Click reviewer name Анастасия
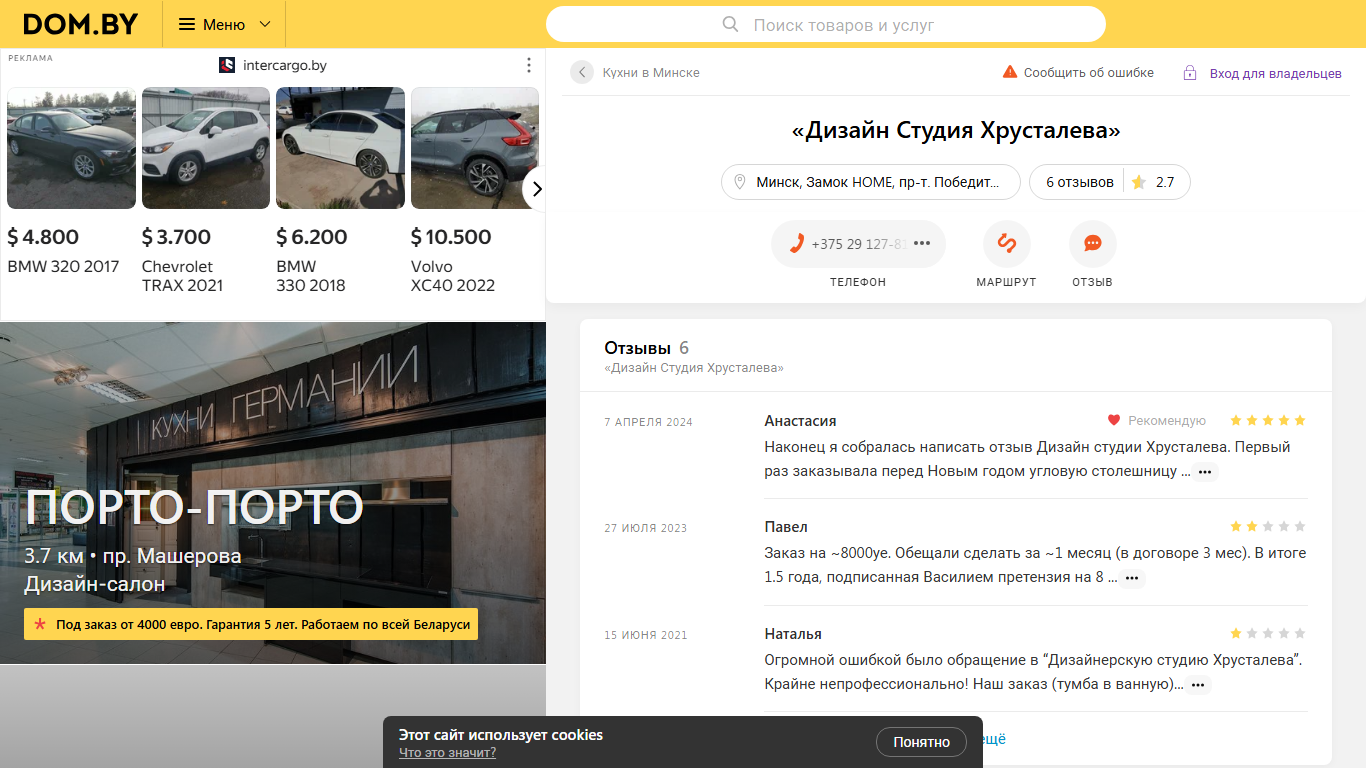This screenshot has width=1366, height=768. 800,421
